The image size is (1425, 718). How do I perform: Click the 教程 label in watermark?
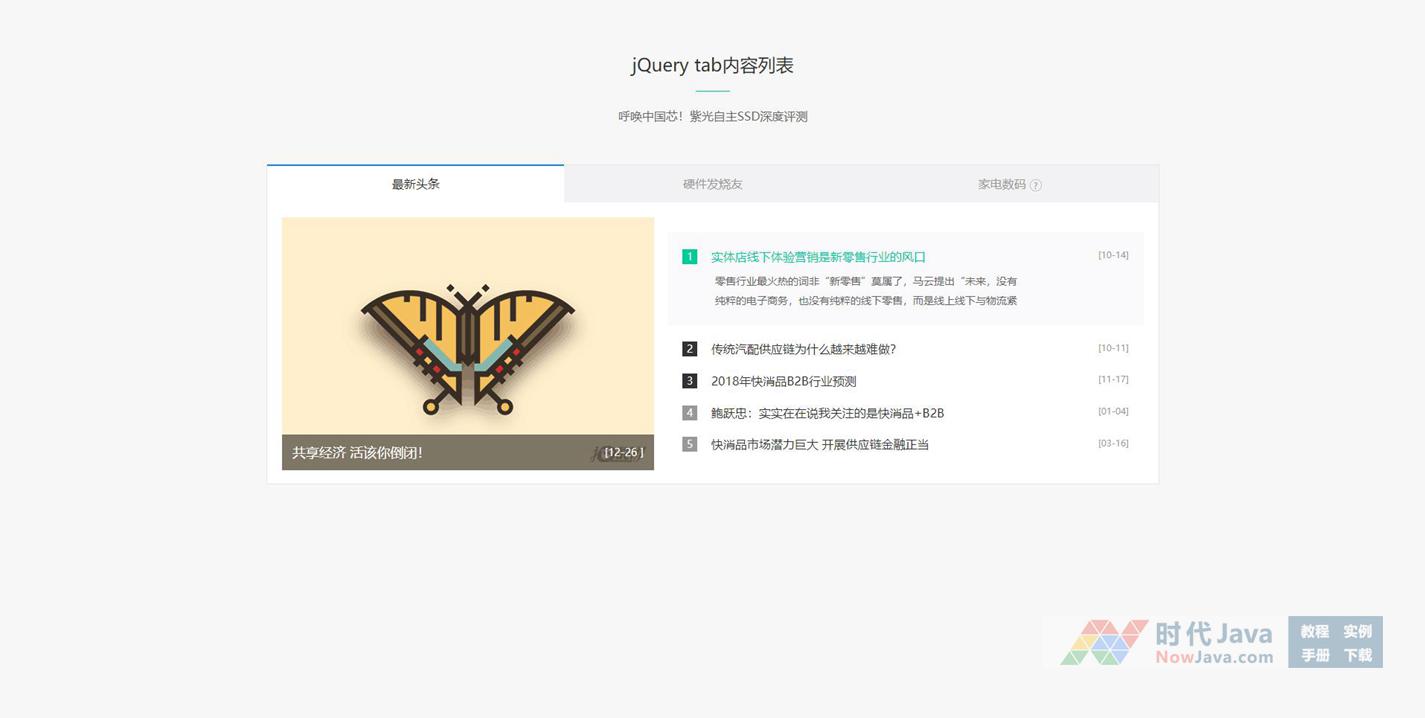[x=1314, y=631]
